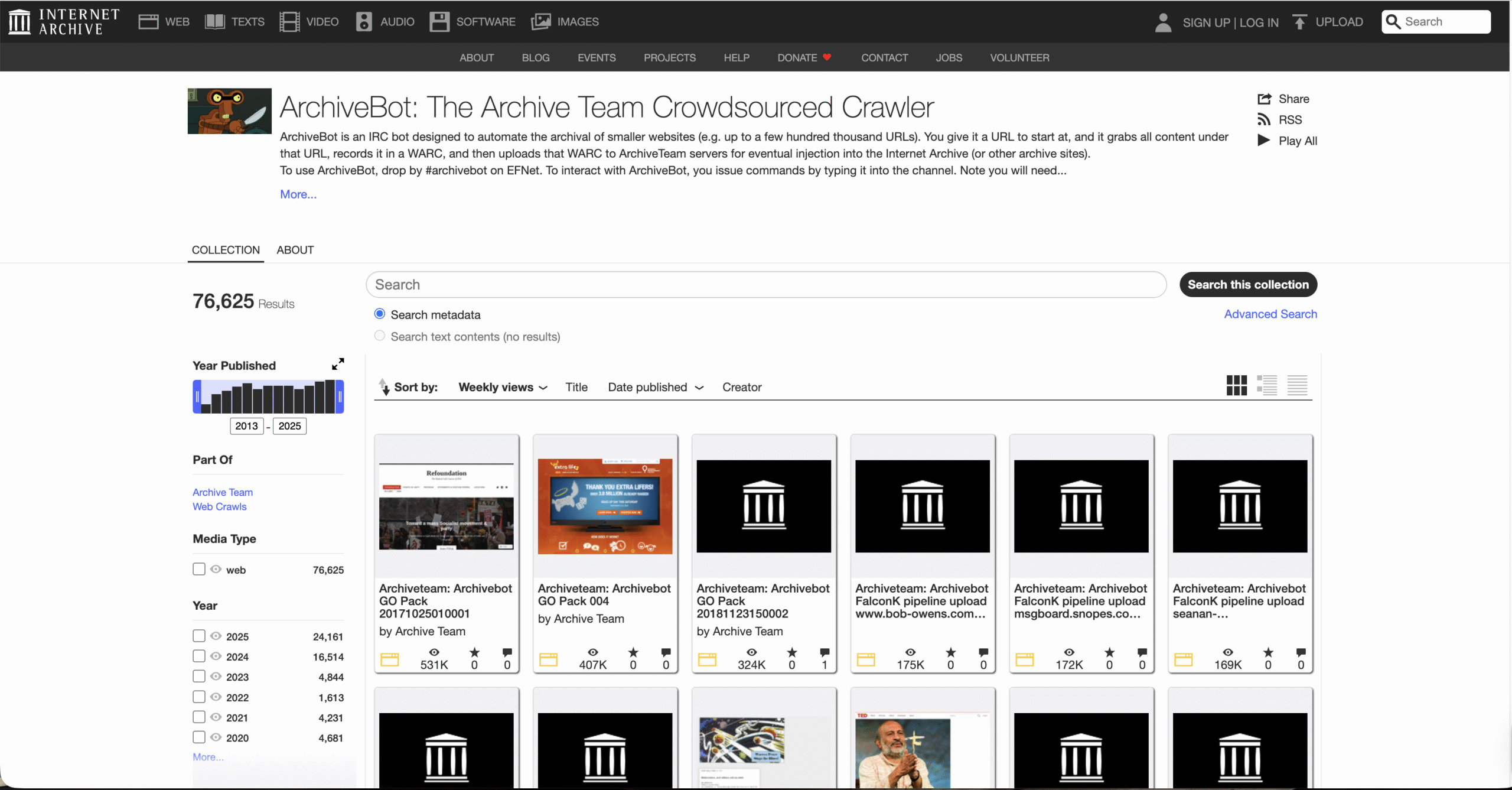Open the Images picture icon
The width and height of the screenshot is (1512, 790).
tap(541, 22)
